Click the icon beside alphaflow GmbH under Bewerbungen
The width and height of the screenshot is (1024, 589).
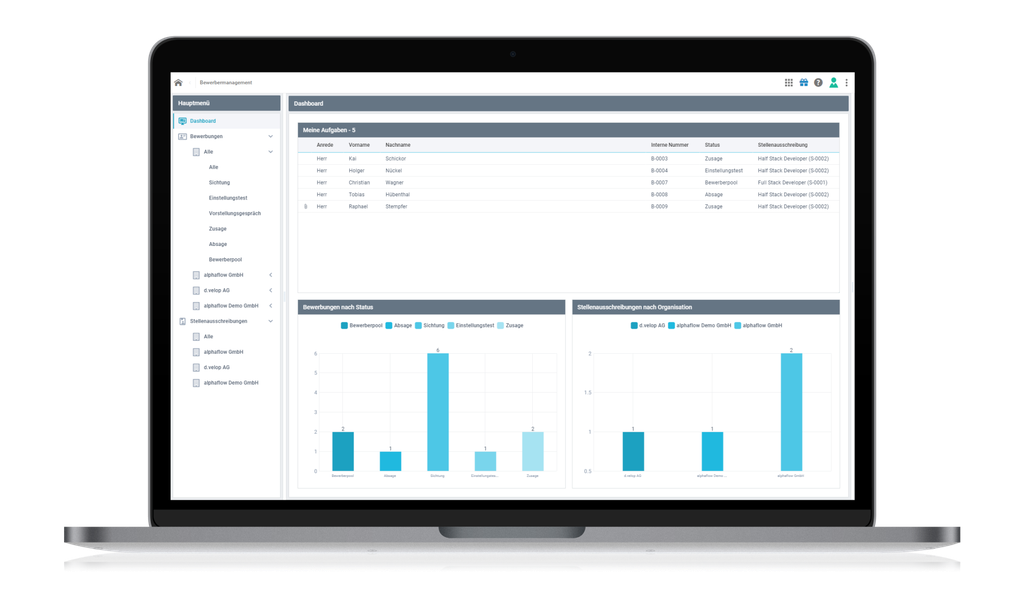pos(196,275)
